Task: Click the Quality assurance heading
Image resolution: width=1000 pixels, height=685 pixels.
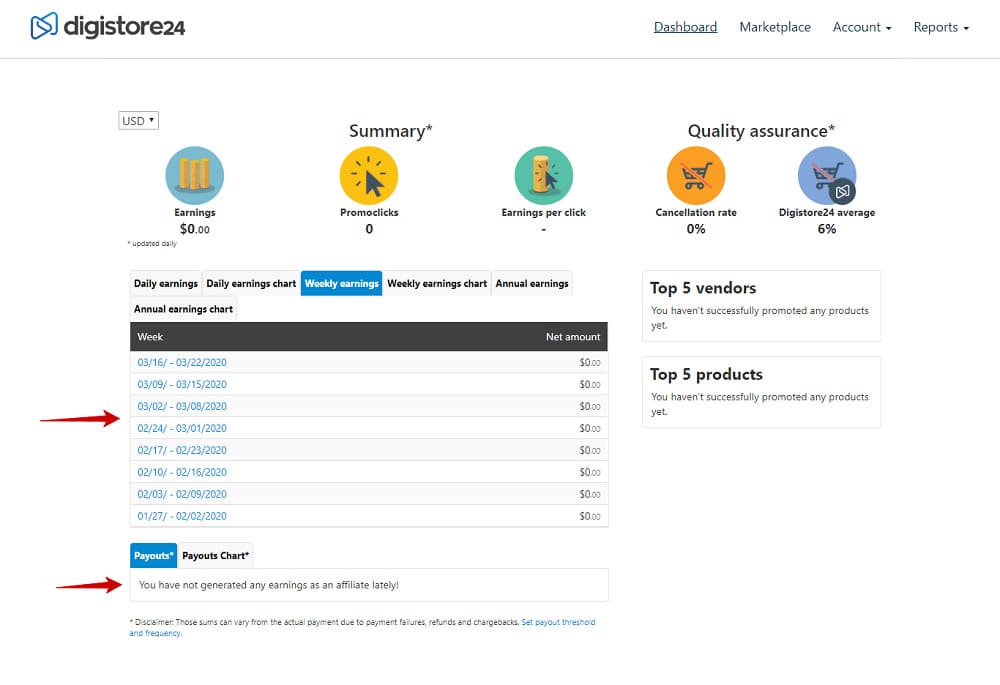Action: [761, 131]
